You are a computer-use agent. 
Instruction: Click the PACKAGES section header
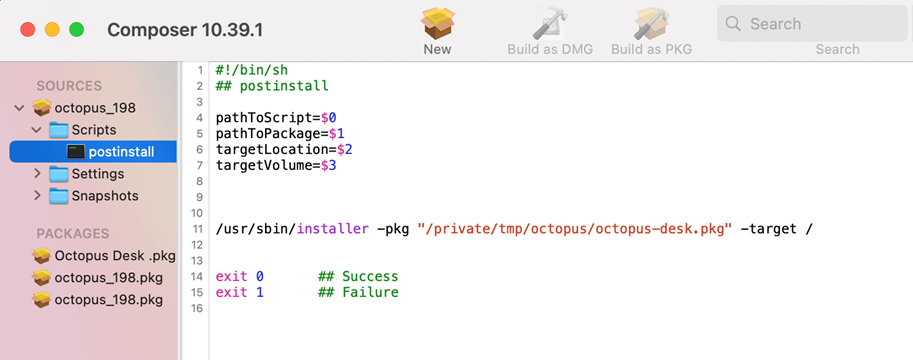[73, 234]
